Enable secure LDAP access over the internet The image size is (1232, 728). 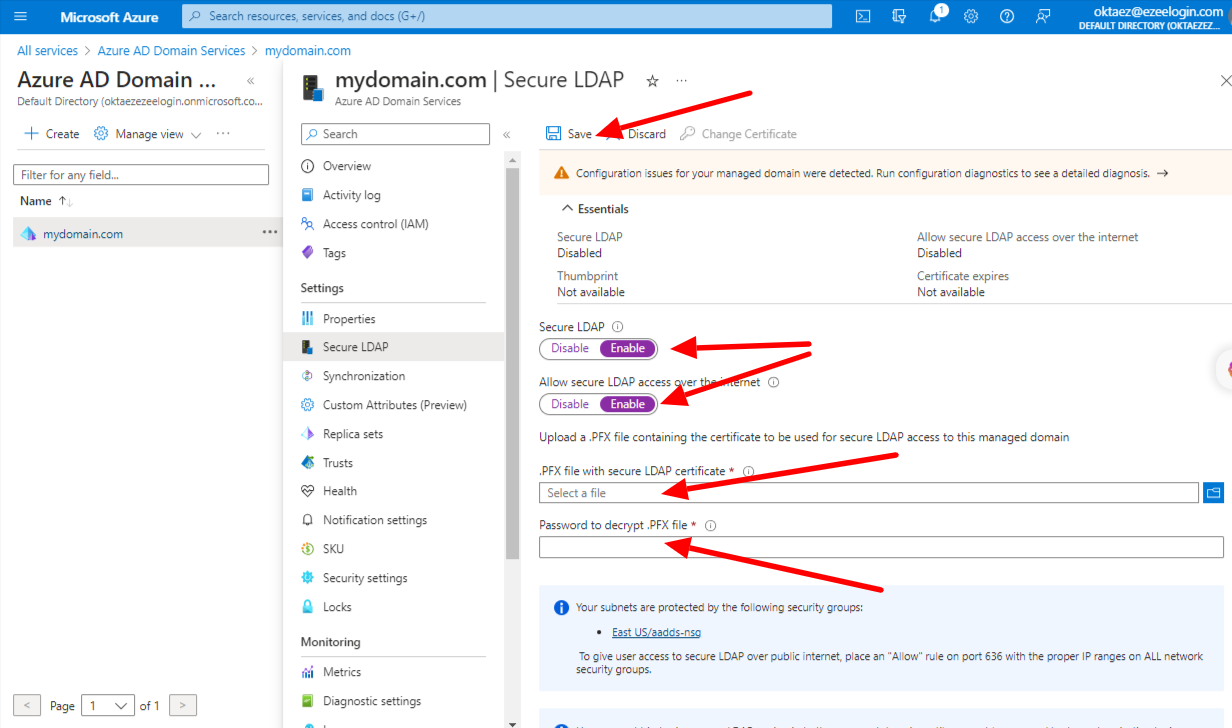(628, 404)
